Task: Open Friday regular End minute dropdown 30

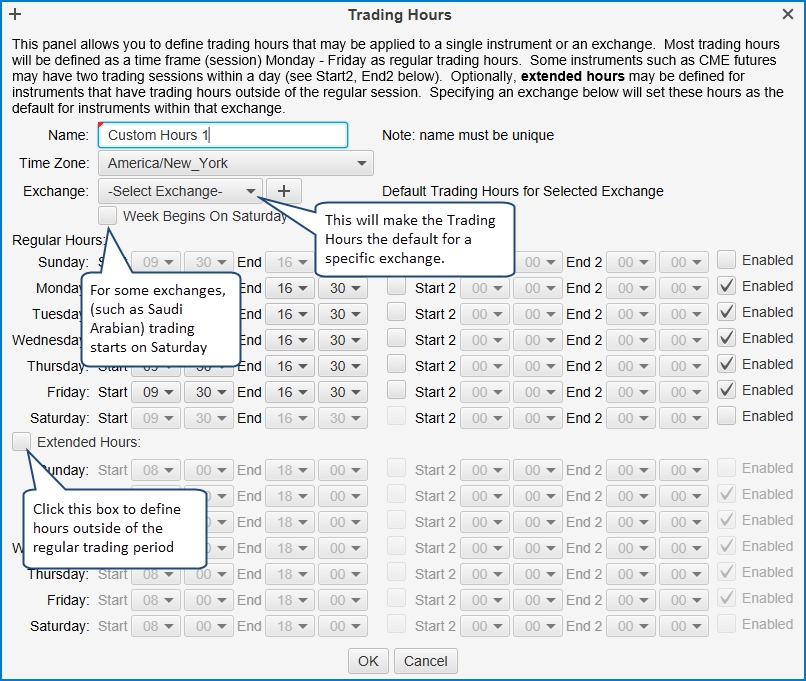Action: click(x=343, y=392)
